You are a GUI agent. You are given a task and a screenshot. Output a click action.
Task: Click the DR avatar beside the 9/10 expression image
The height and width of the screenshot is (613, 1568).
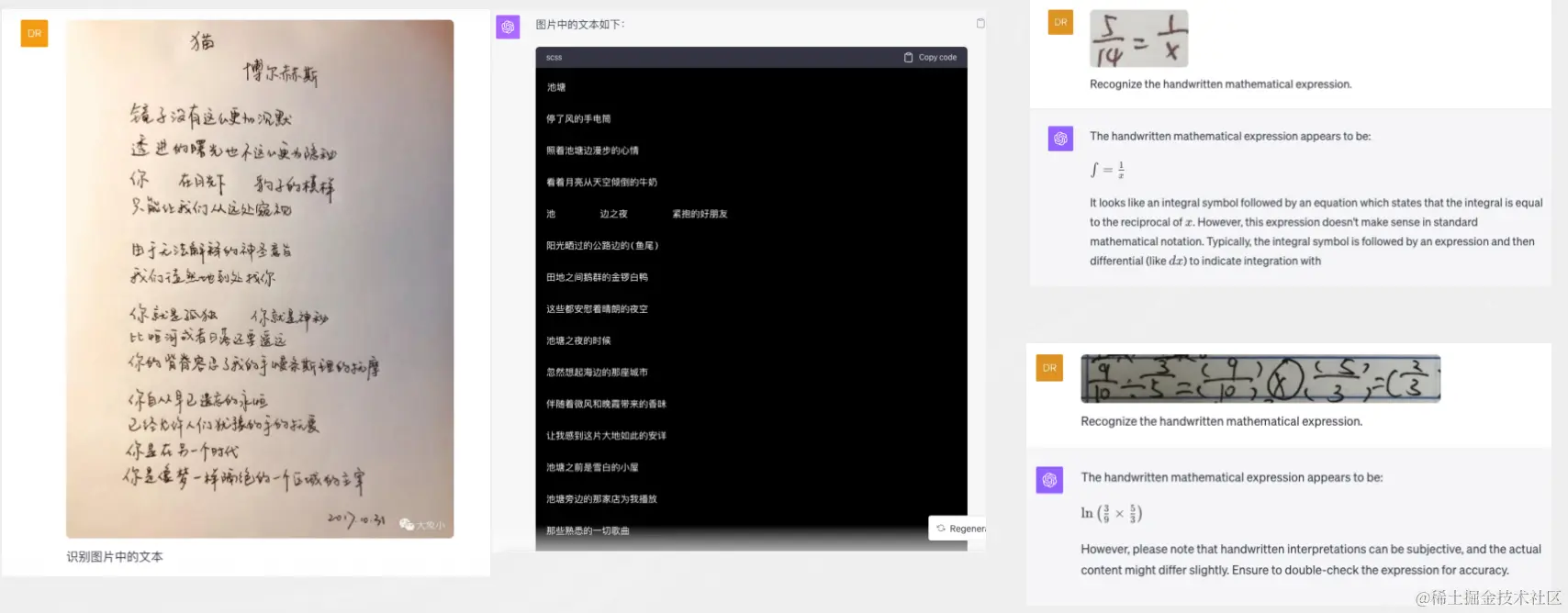point(1049,367)
